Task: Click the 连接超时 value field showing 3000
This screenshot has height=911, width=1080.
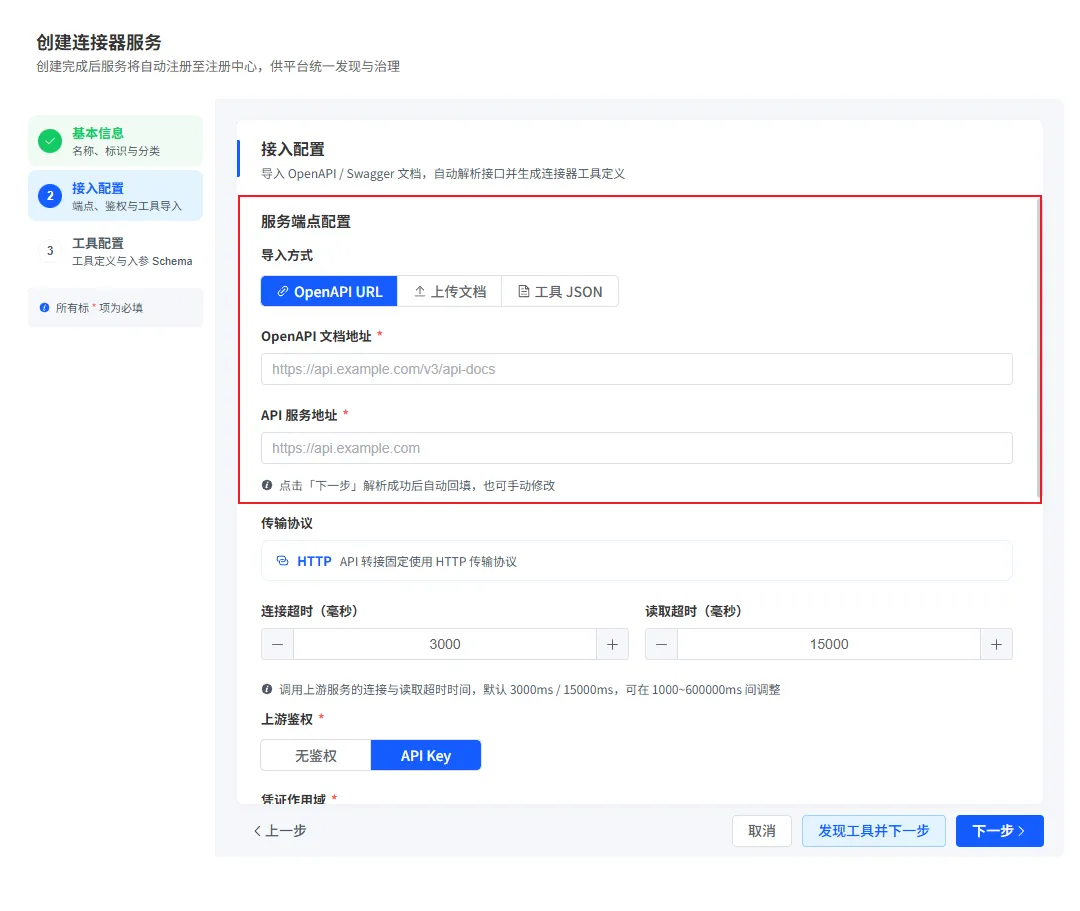Action: pos(445,645)
